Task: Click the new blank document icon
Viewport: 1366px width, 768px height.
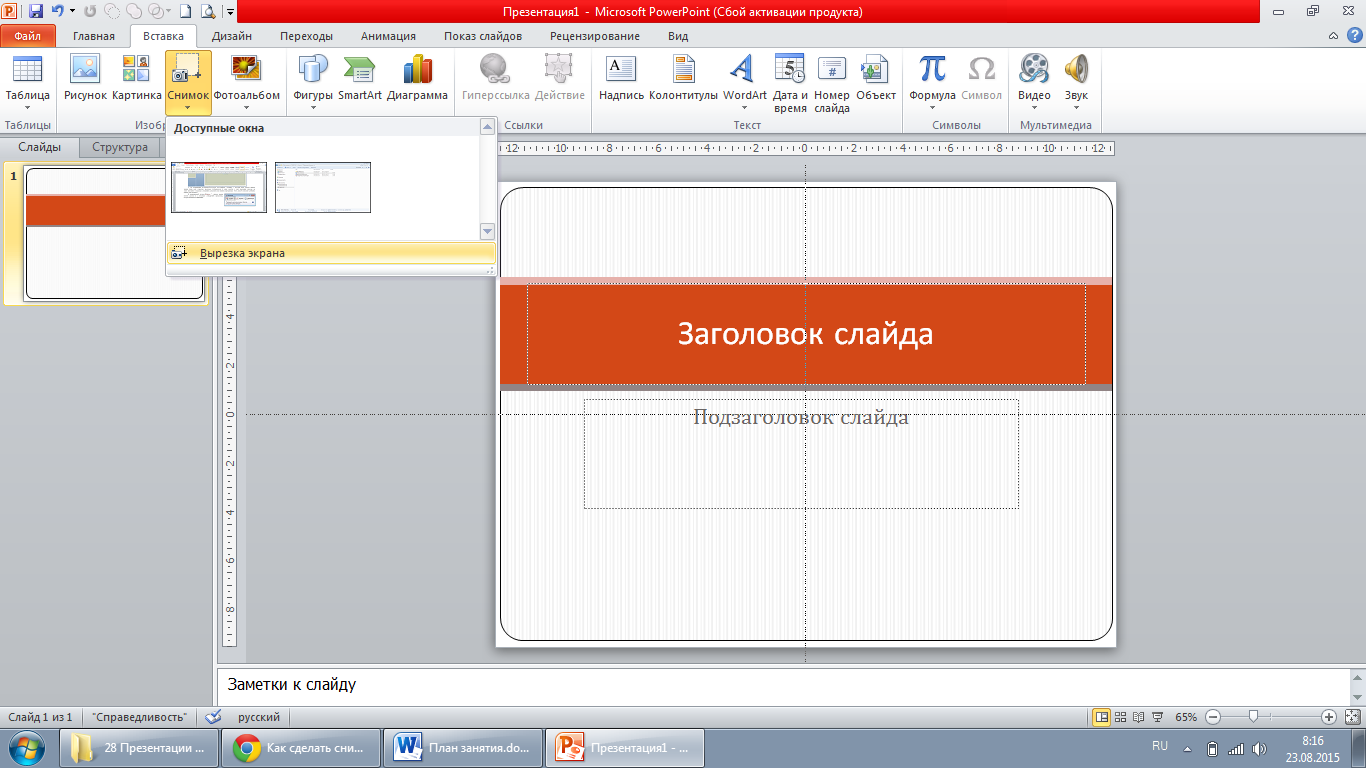Action: click(185, 12)
